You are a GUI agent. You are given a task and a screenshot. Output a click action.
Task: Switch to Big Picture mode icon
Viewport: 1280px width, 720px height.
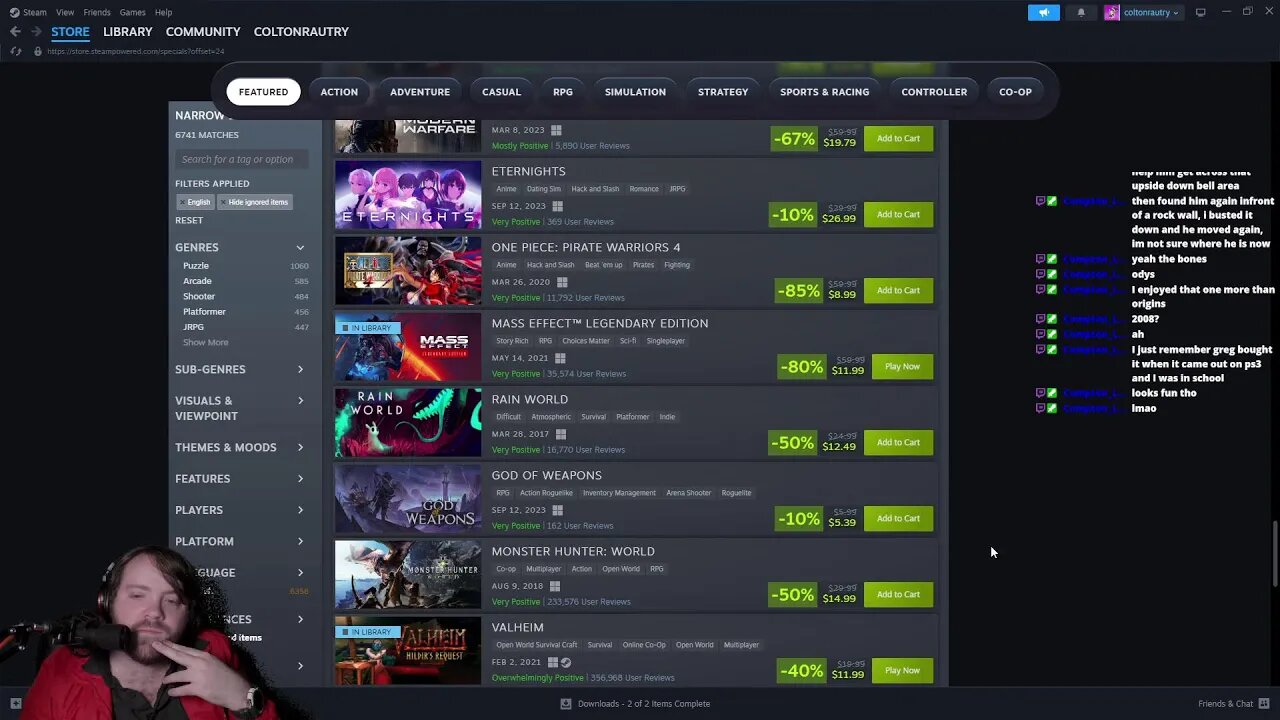(1200, 12)
